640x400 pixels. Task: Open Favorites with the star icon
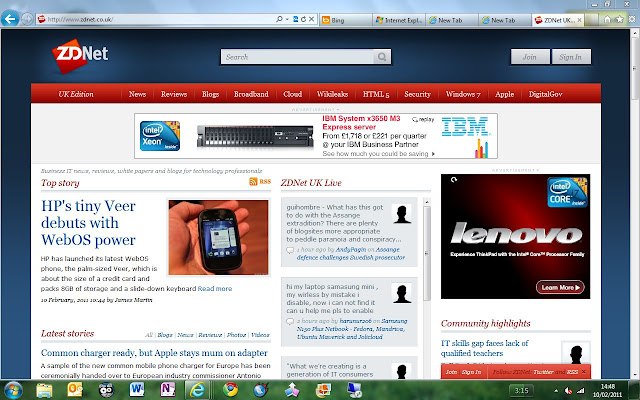(x=620, y=19)
